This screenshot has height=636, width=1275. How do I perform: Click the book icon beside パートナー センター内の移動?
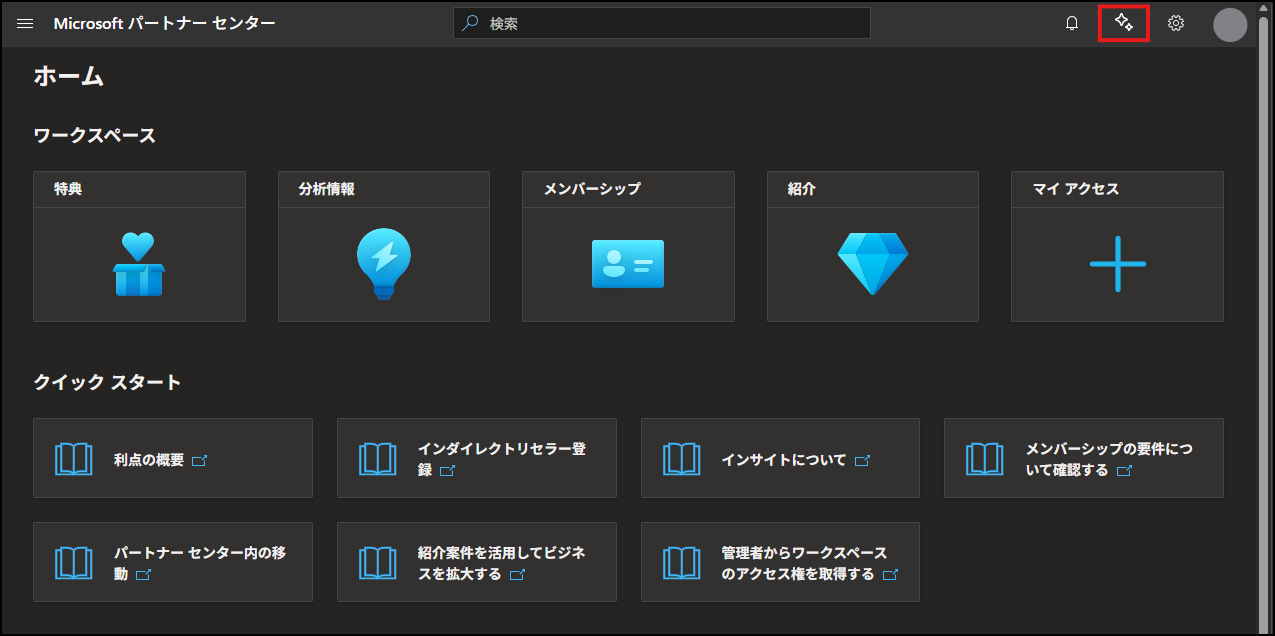pyautogui.click(x=74, y=563)
